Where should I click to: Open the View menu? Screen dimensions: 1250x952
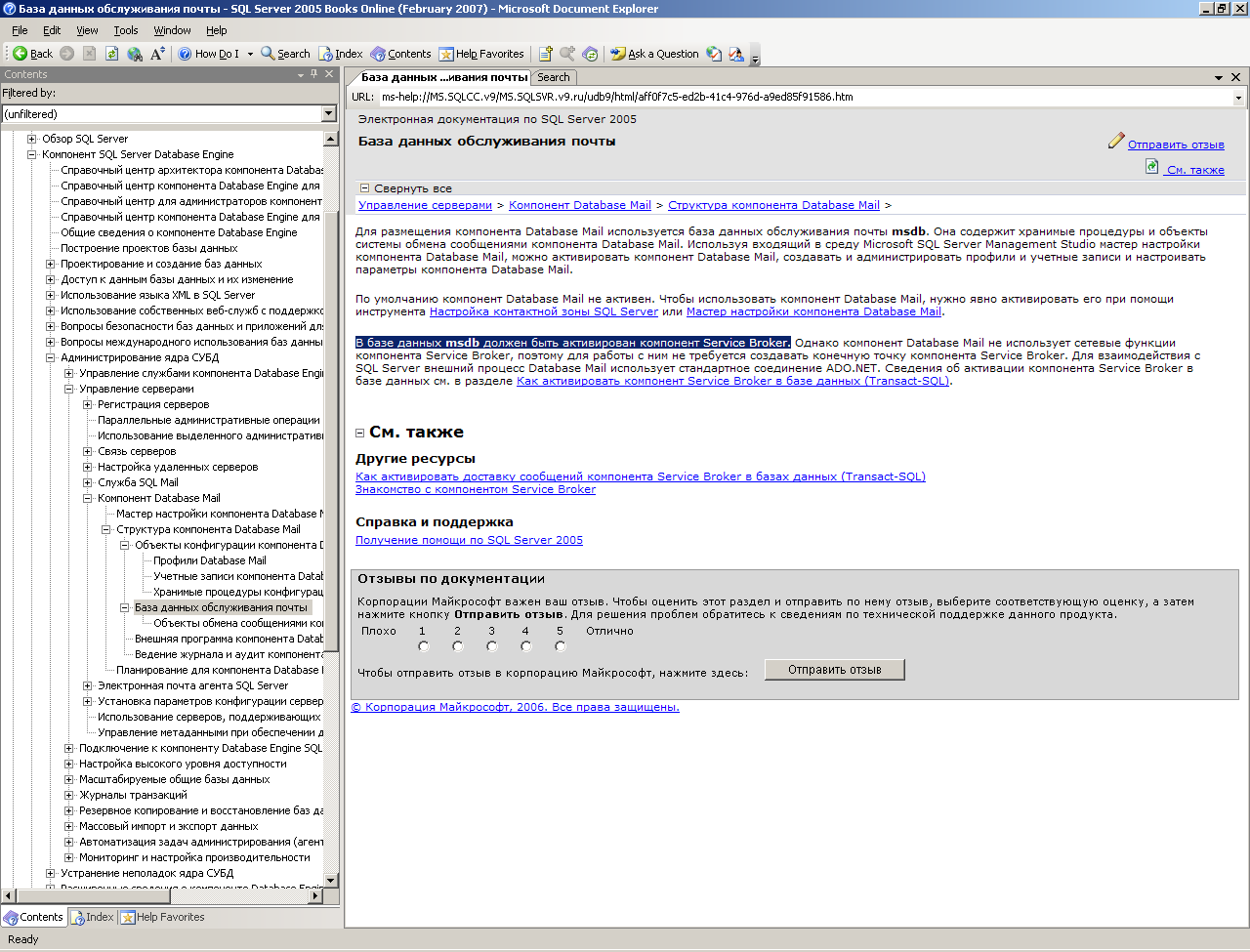87,30
